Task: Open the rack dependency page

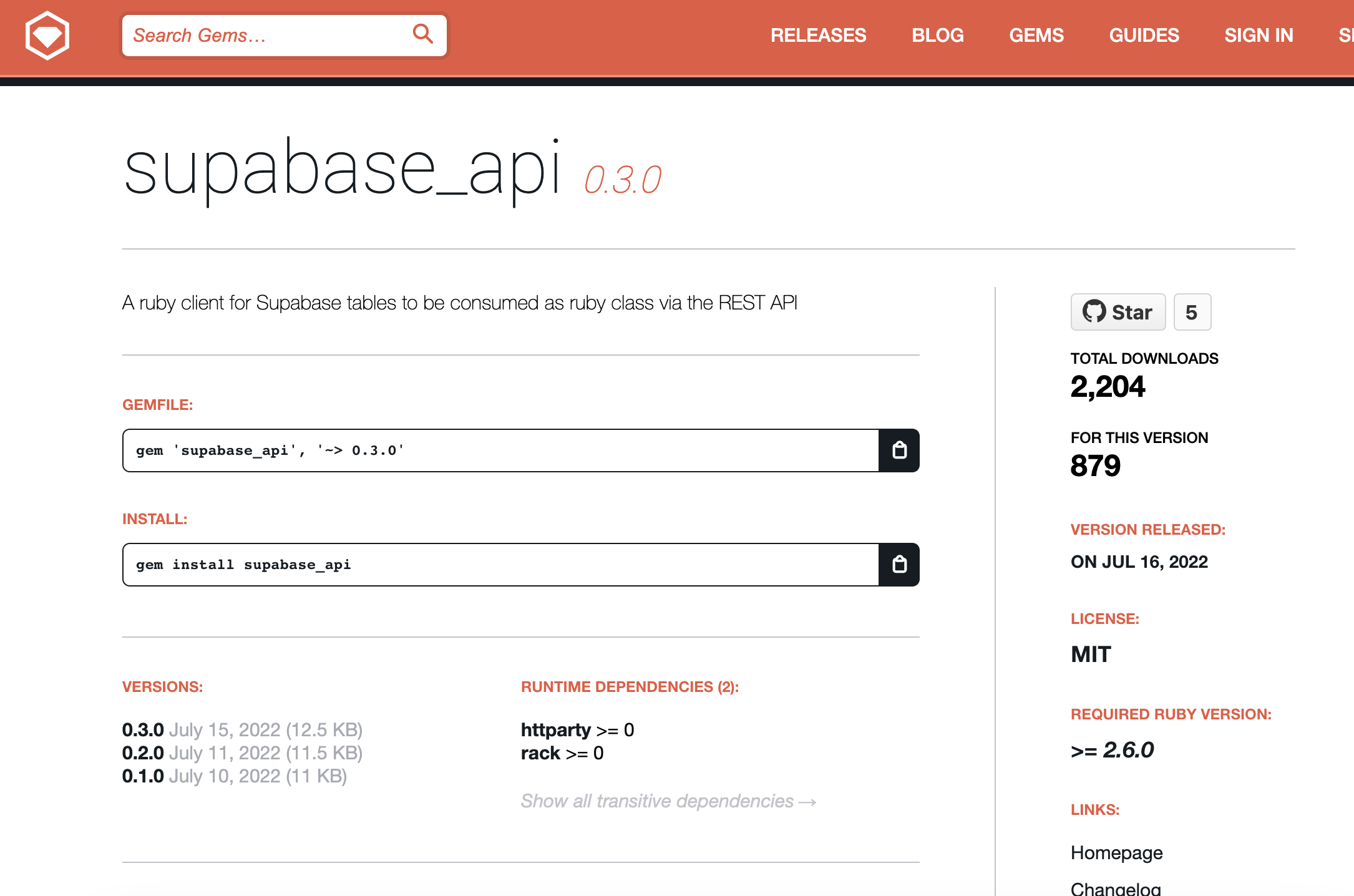Action: [x=540, y=752]
